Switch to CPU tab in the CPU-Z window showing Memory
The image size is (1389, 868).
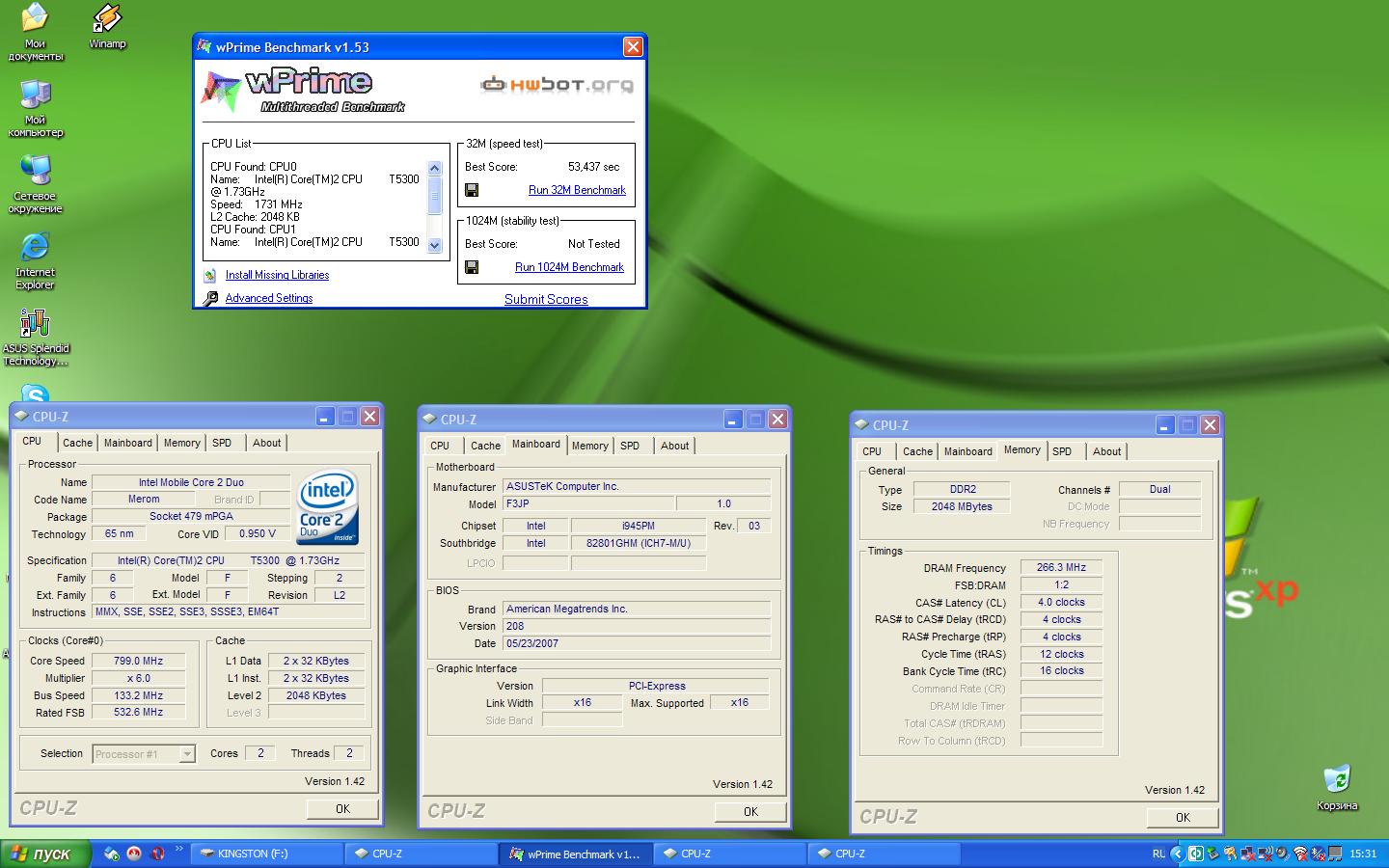point(872,451)
